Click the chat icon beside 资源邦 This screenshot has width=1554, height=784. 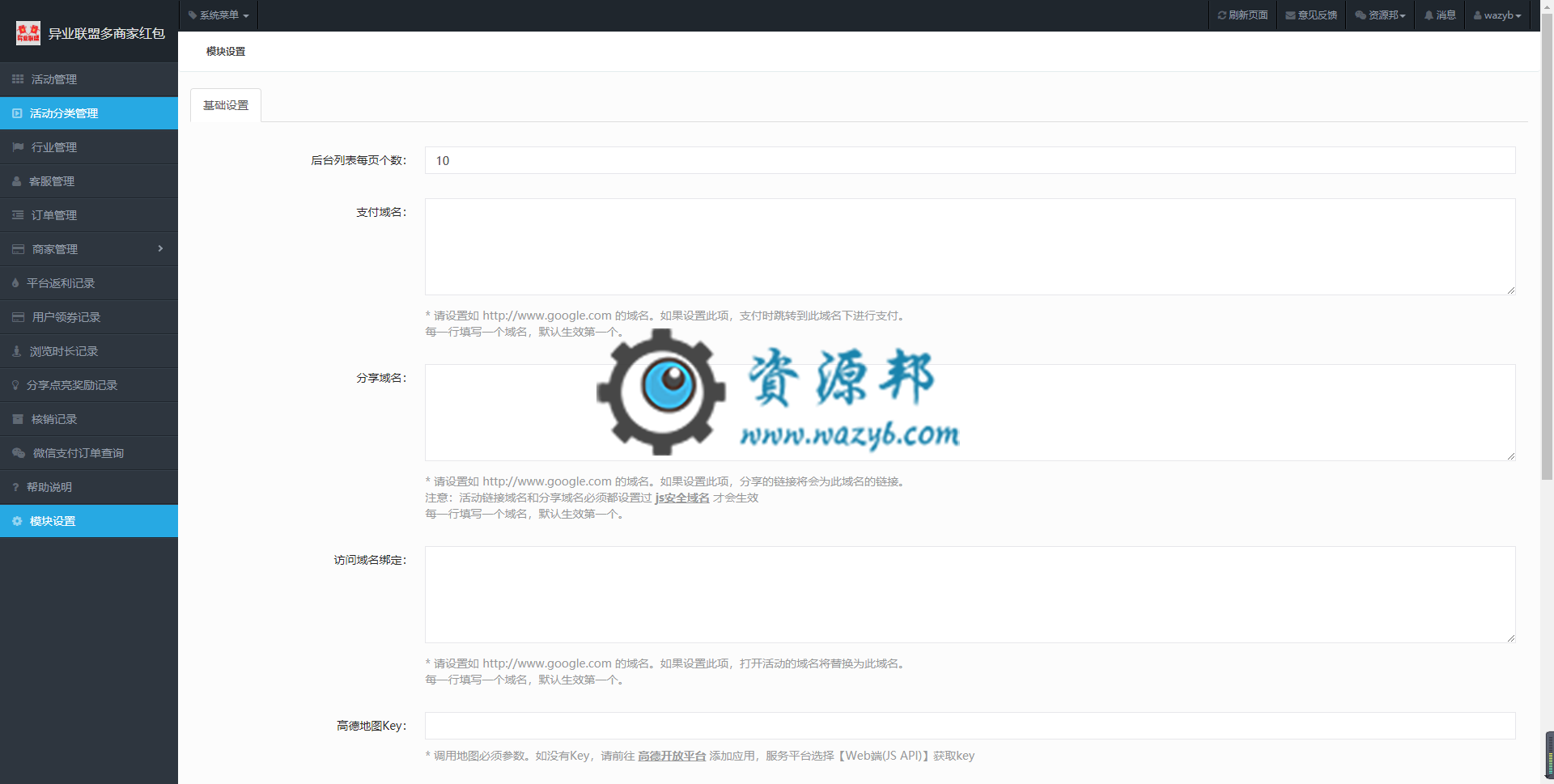coord(1361,15)
